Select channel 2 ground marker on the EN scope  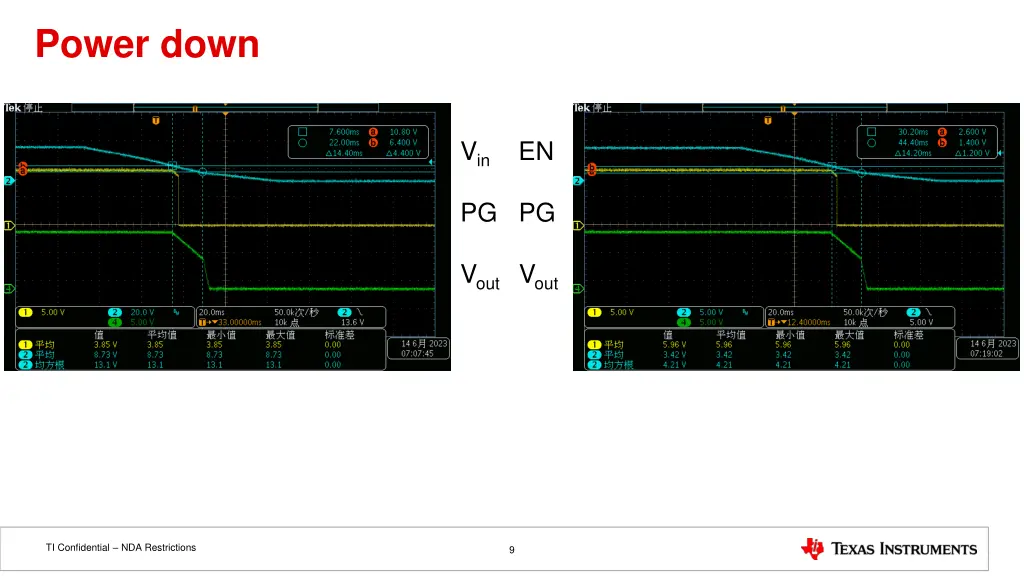click(578, 181)
